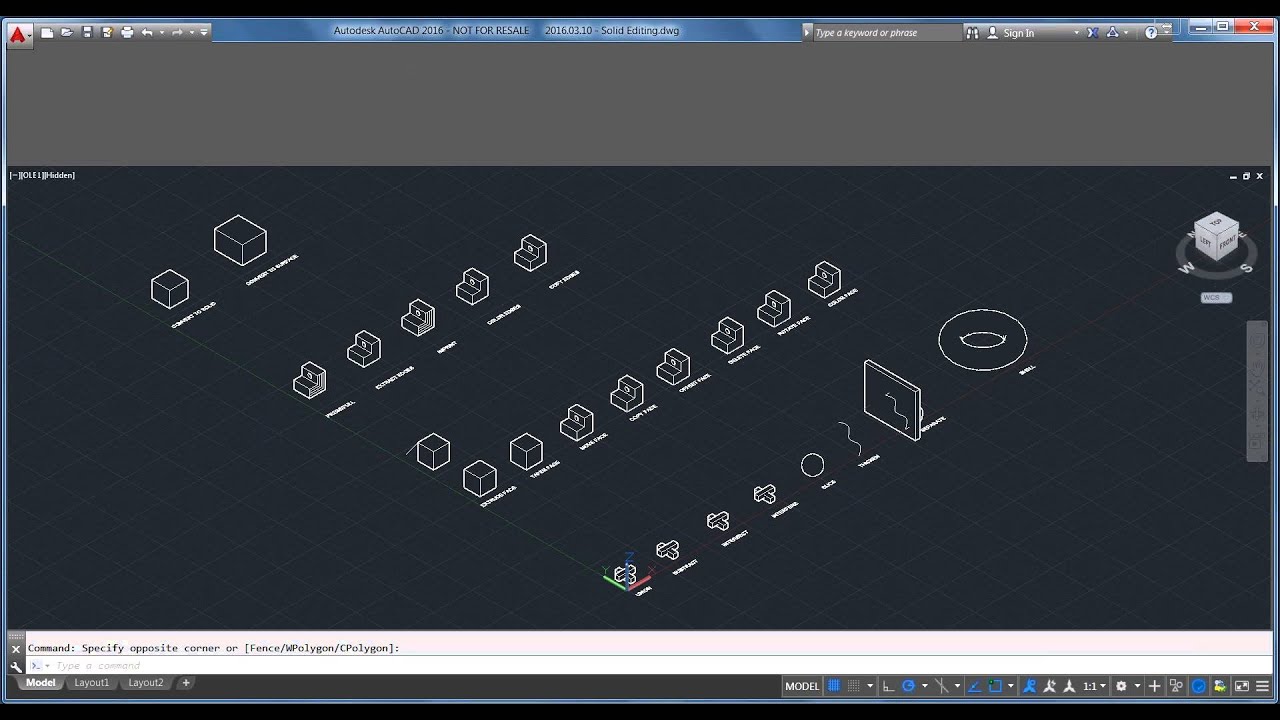The width and height of the screenshot is (1280, 720).
Task: Plot the drawing with the printer icon
Action: (127, 32)
